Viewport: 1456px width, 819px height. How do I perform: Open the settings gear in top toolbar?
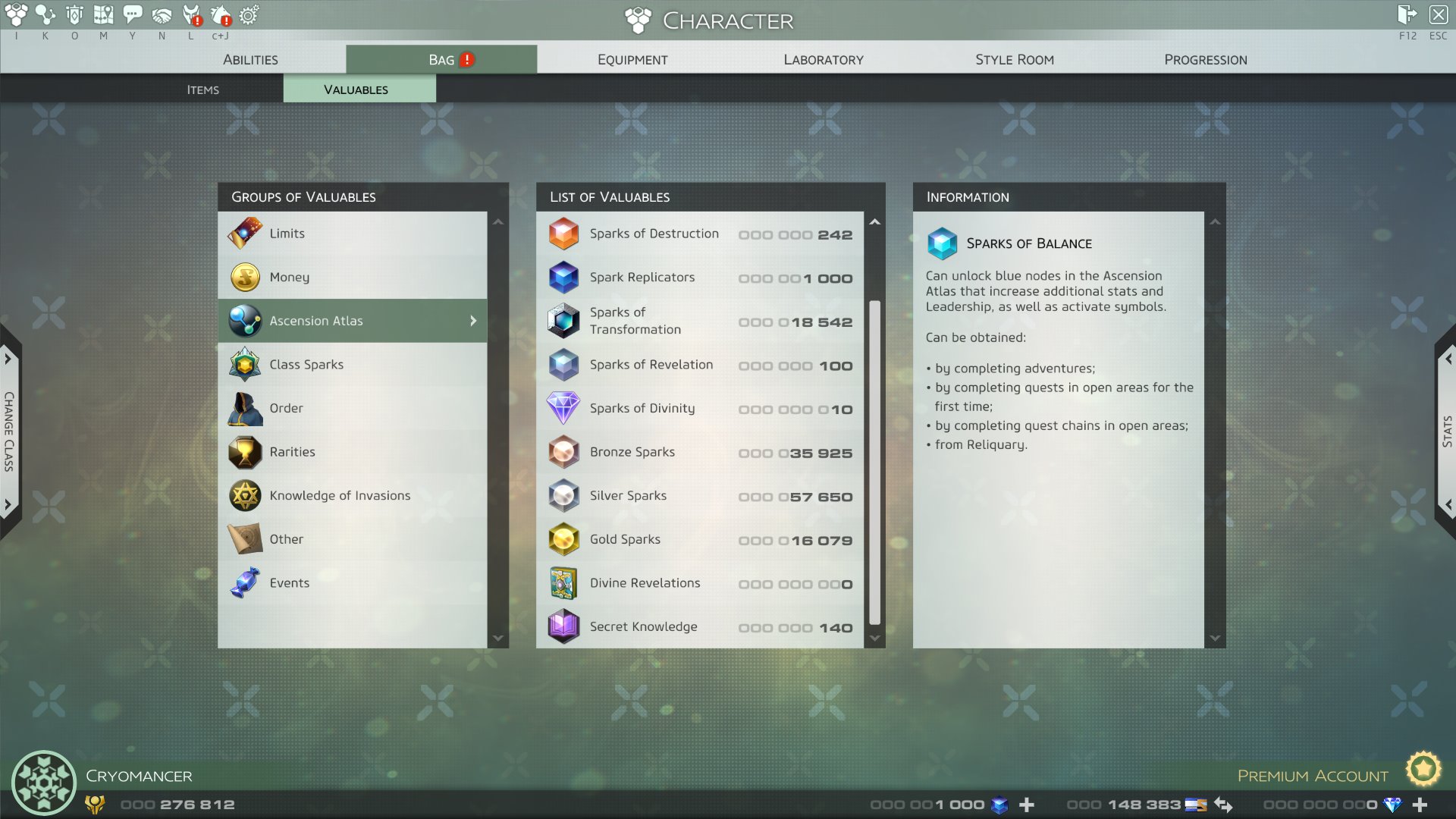pyautogui.click(x=249, y=14)
